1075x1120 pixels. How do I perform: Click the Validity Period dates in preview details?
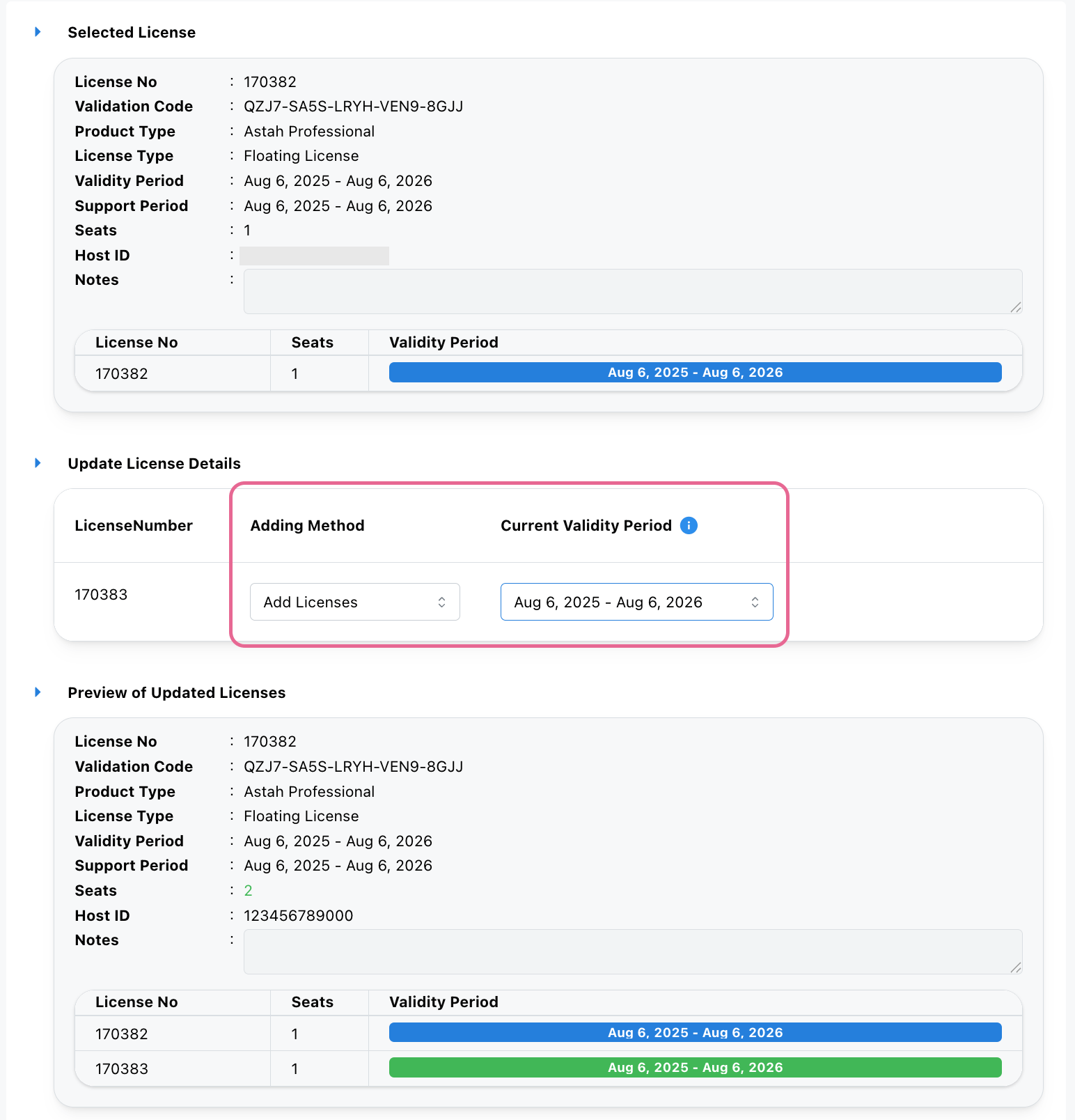[338, 841]
